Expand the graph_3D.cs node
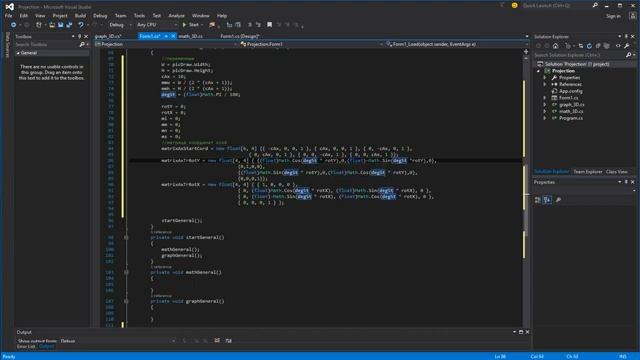This screenshot has height=360, width=640. pos(544,104)
